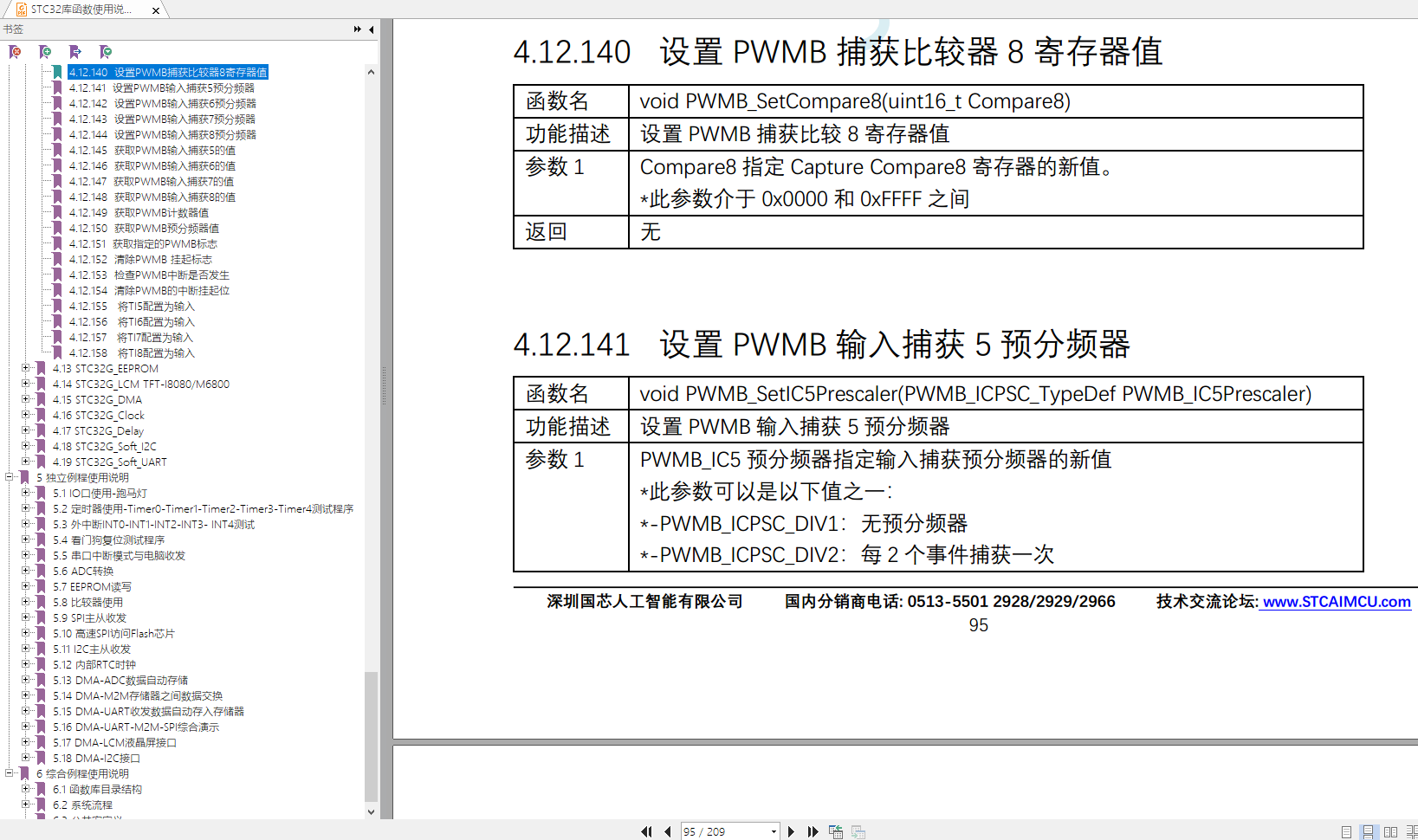Viewport: 1418px width, 840px height.
Task: Click the teal bookmark icon for item 4.12.140
Action: point(57,72)
